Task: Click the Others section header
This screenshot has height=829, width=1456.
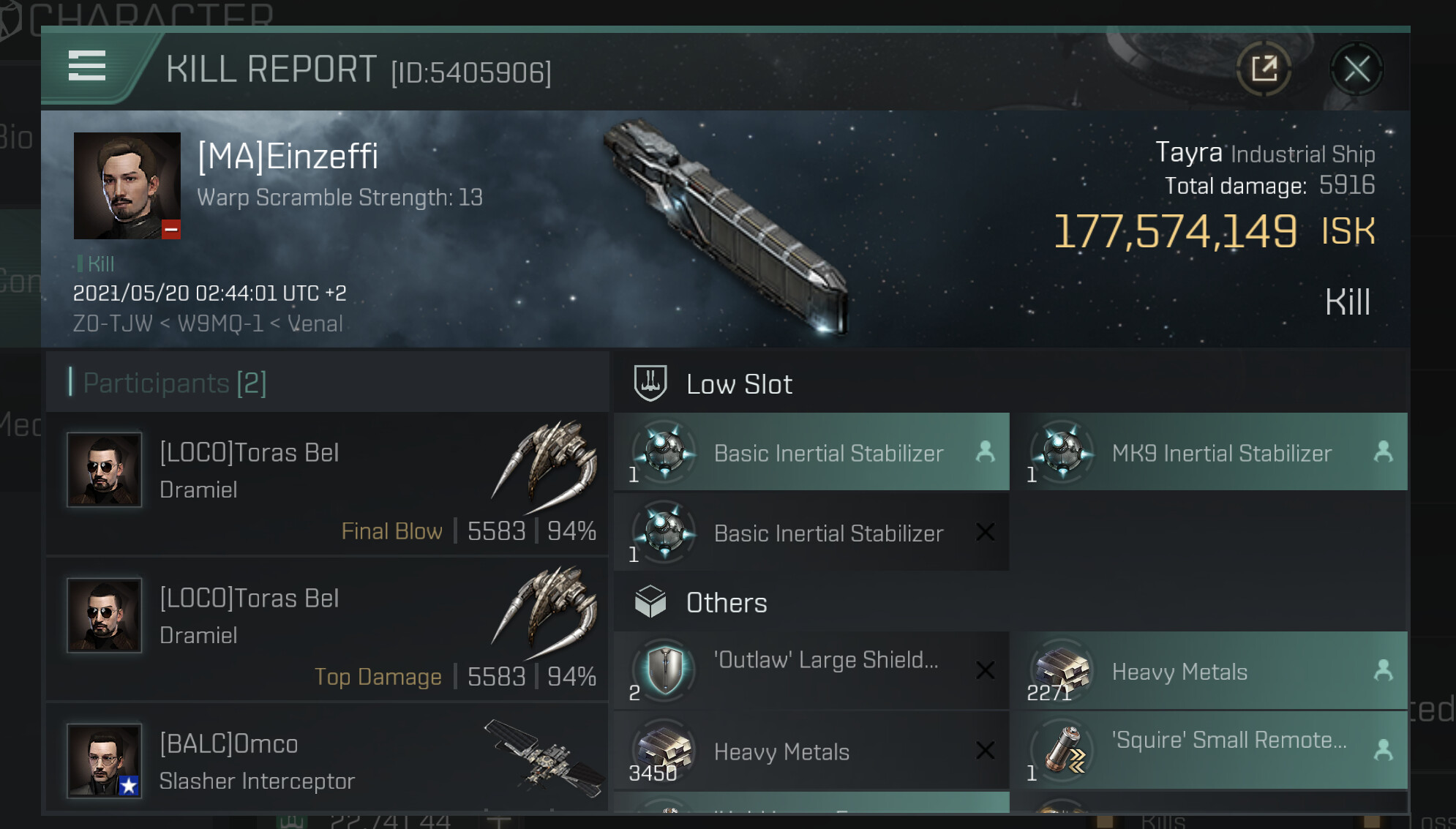Action: point(727,603)
